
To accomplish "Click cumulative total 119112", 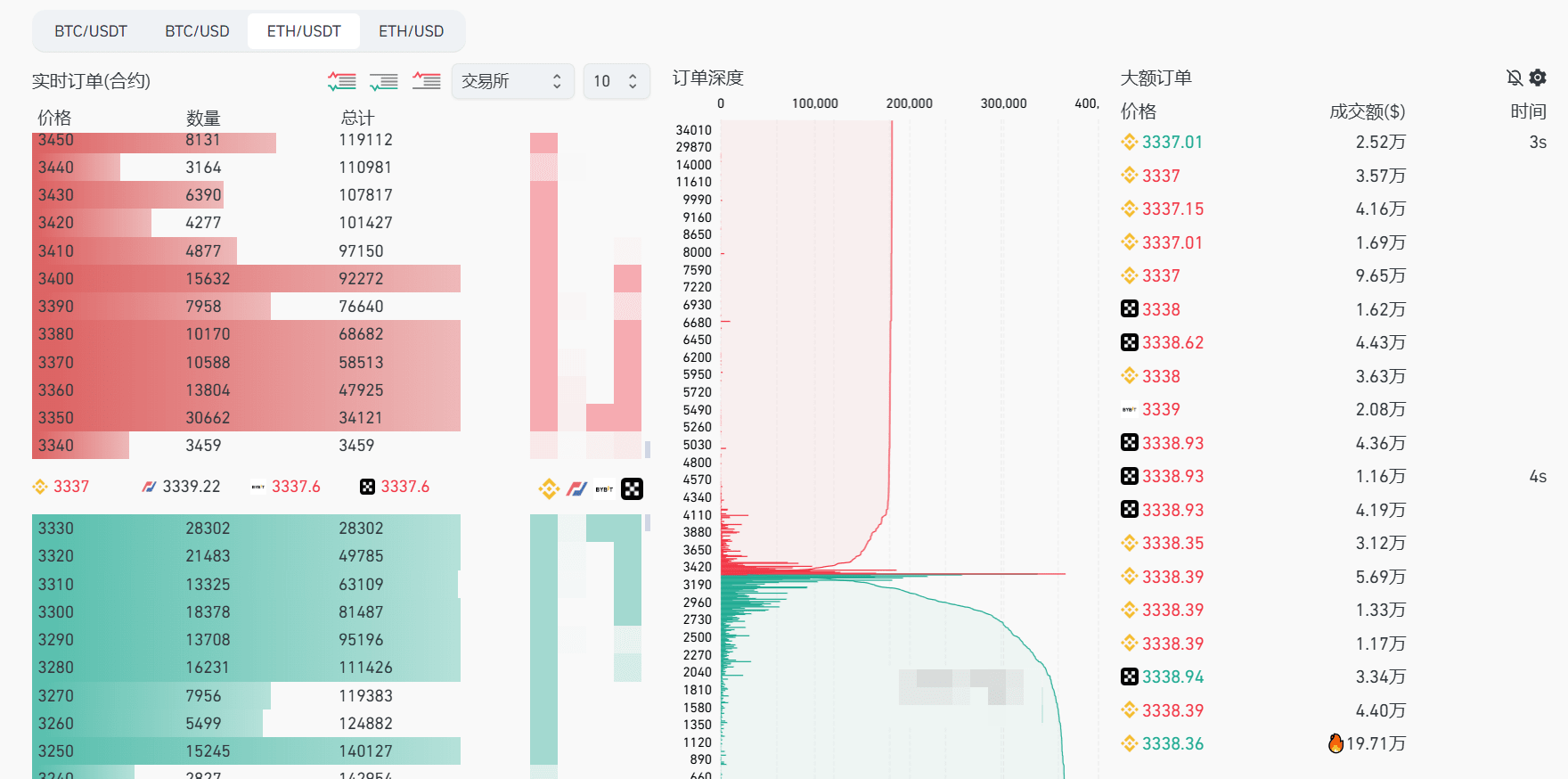I will [365, 140].
